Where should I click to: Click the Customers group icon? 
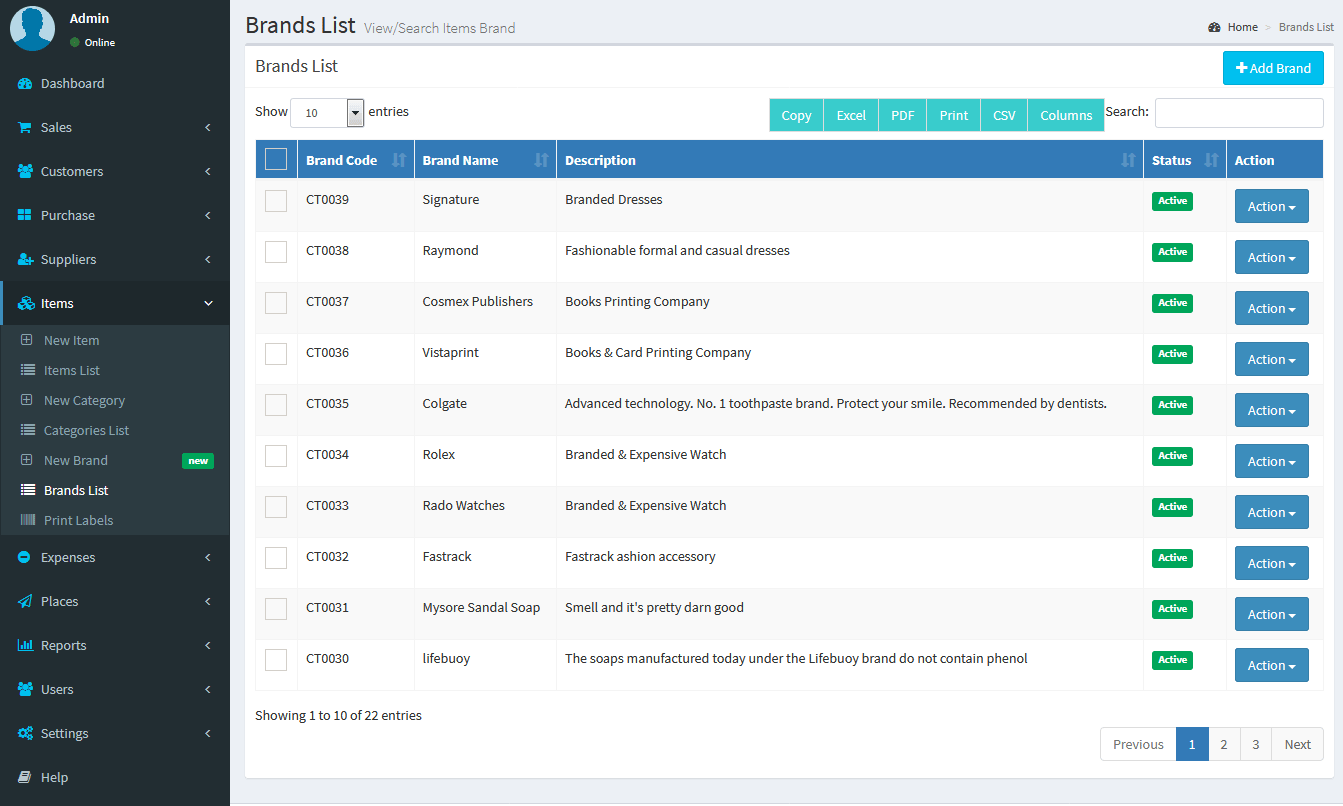point(25,172)
